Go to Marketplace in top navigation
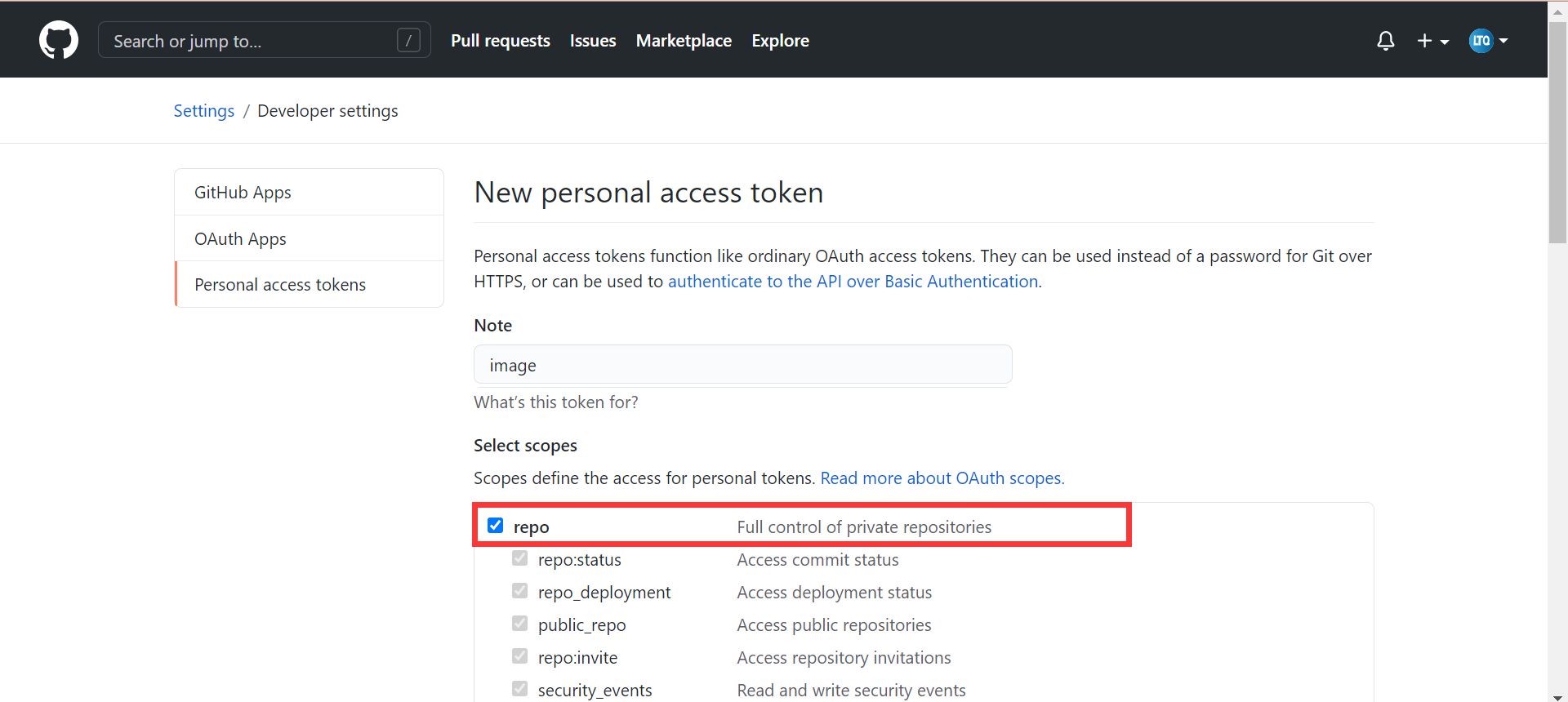This screenshot has height=702, width=1568. pyautogui.click(x=684, y=41)
